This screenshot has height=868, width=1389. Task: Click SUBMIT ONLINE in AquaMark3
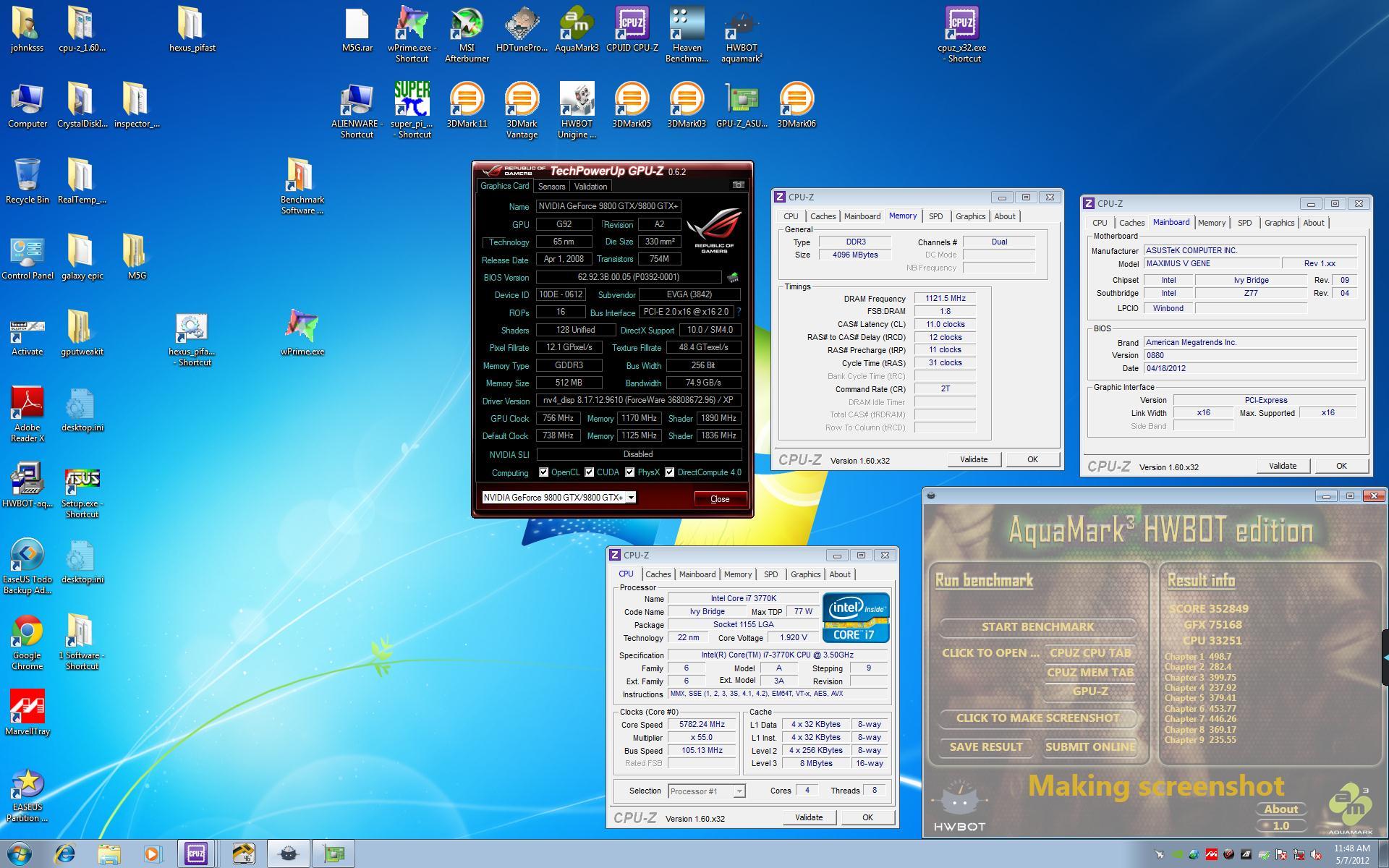point(1090,747)
